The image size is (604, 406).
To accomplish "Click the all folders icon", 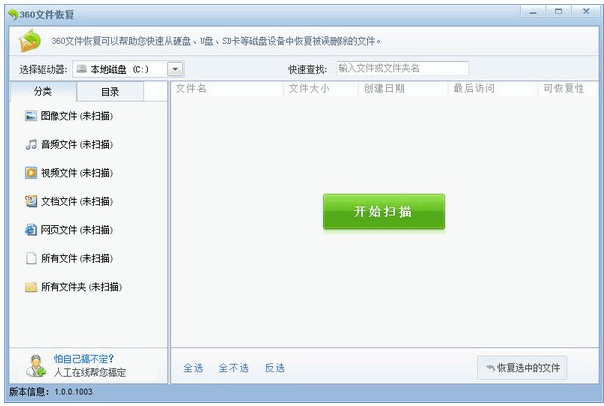I will 31,287.
